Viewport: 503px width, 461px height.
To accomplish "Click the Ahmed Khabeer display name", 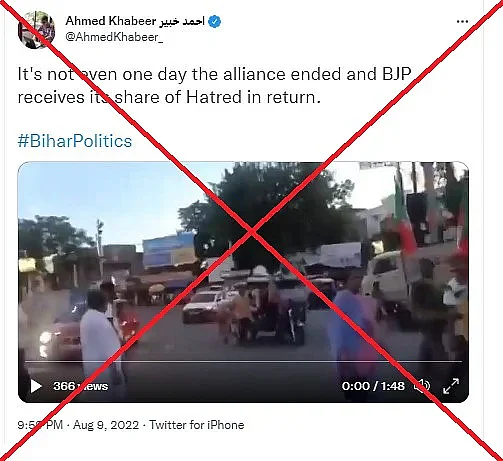I will pos(110,21).
